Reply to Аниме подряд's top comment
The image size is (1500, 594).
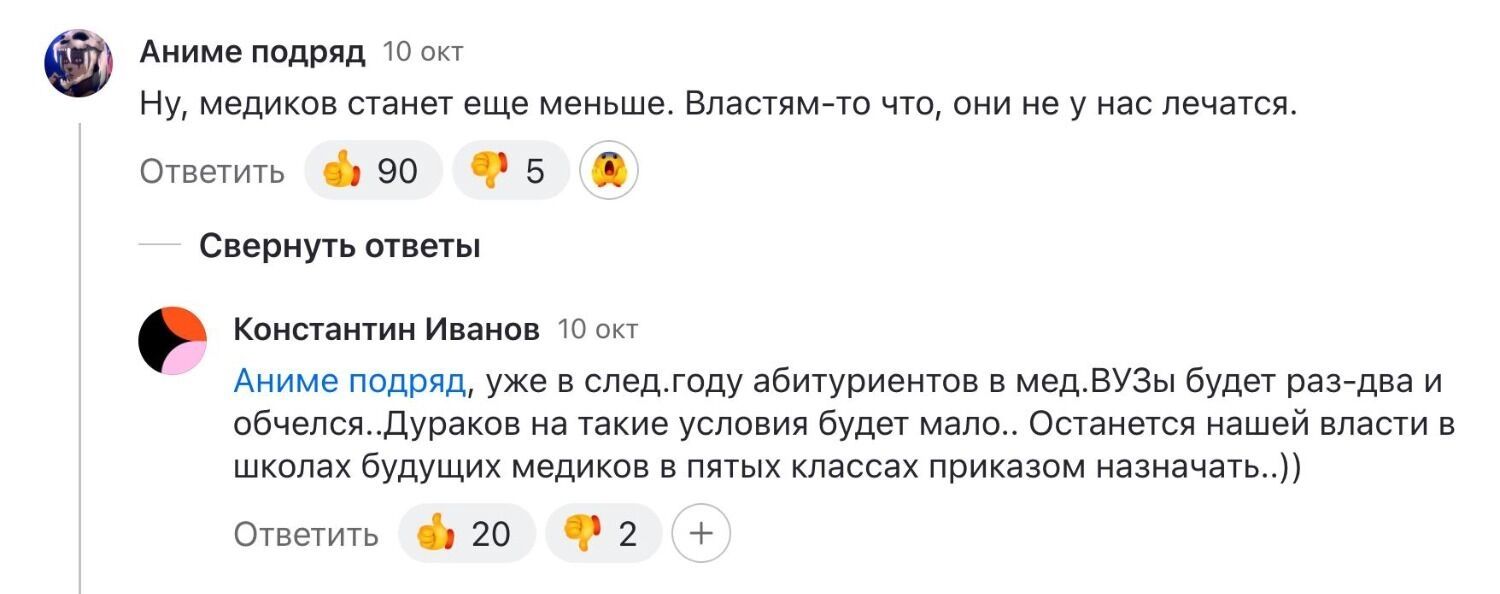click(212, 172)
